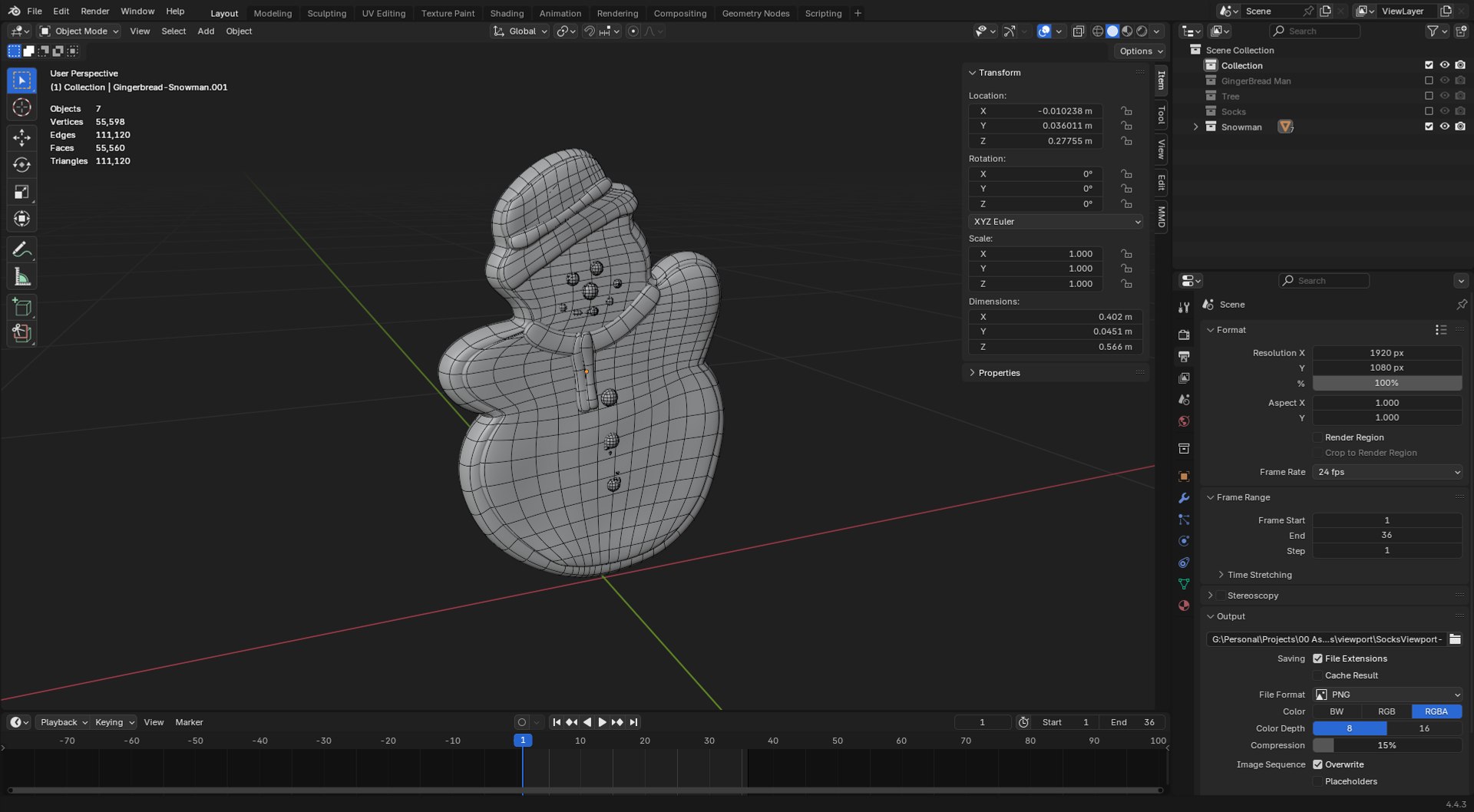Enable the Render Region checkbox
1474x812 pixels.
[1317, 437]
